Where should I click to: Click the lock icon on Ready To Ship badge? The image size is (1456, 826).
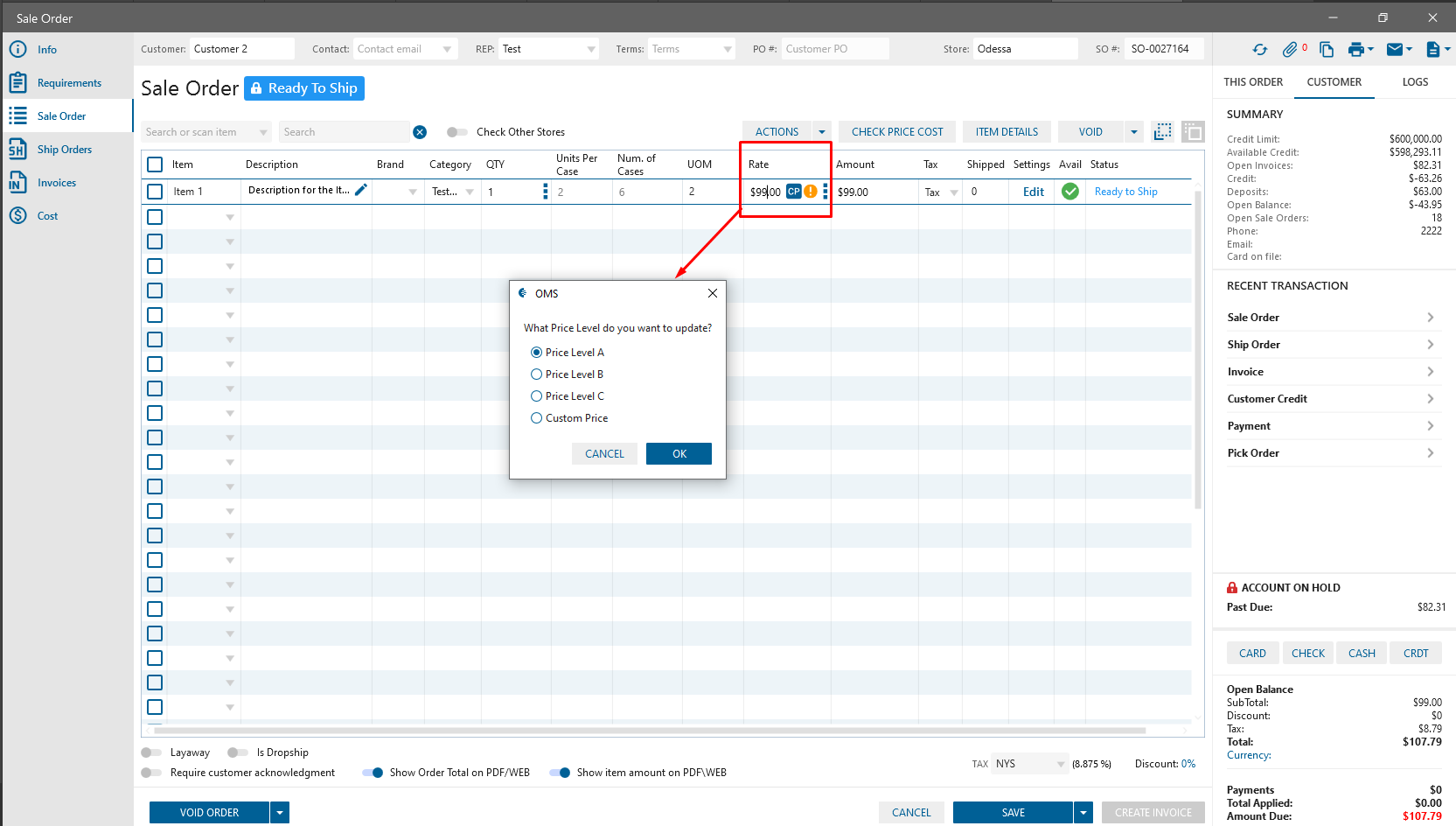(x=256, y=88)
